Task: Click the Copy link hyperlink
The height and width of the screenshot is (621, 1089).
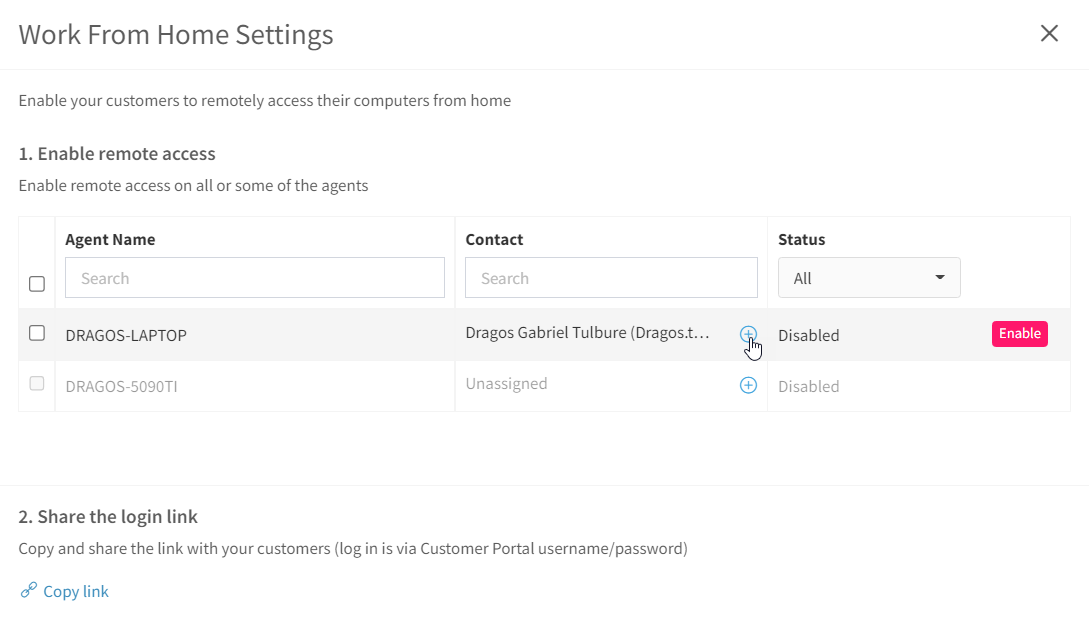Action: 76,591
